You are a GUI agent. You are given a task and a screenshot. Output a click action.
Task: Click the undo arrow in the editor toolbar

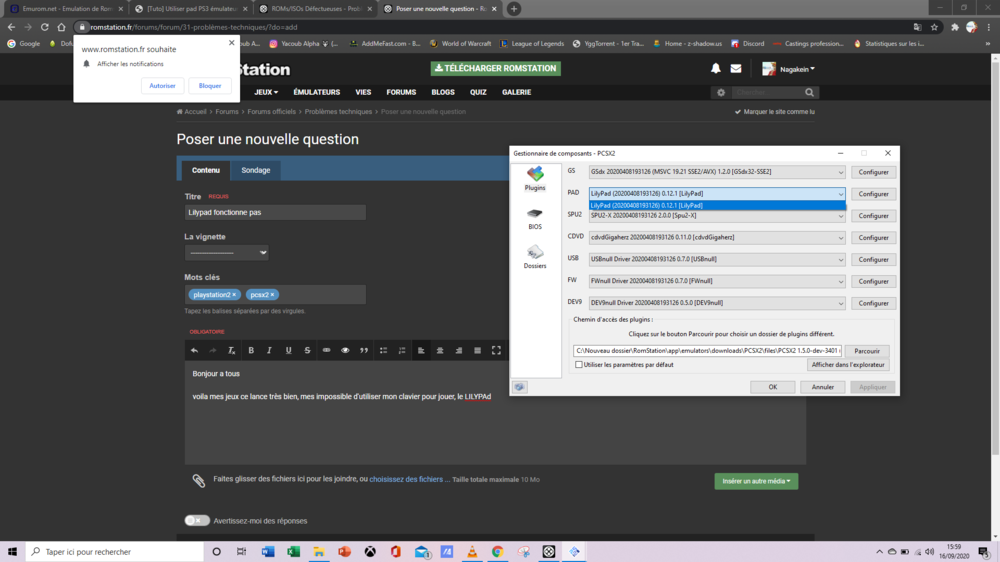(195, 350)
